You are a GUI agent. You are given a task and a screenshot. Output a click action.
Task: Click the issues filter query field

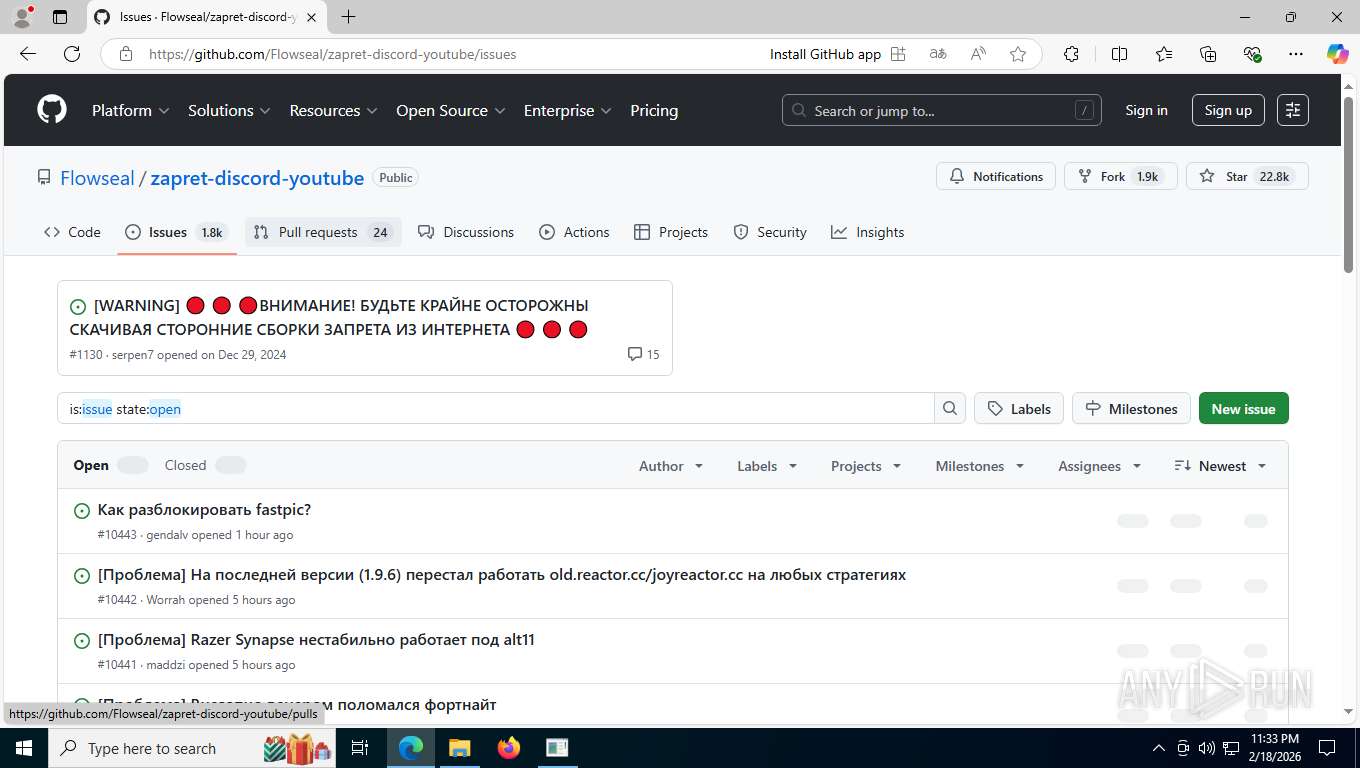tap(496, 408)
